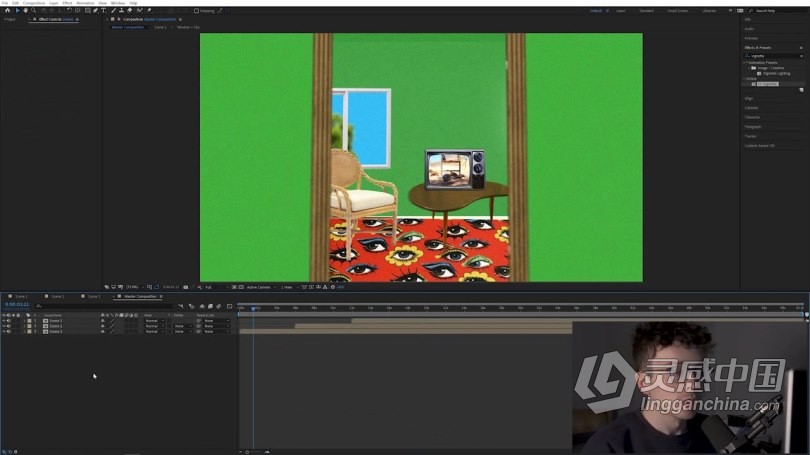The width and height of the screenshot is (810, 455).
Task: Select the Eraser tool
Action: pos(130,10)
